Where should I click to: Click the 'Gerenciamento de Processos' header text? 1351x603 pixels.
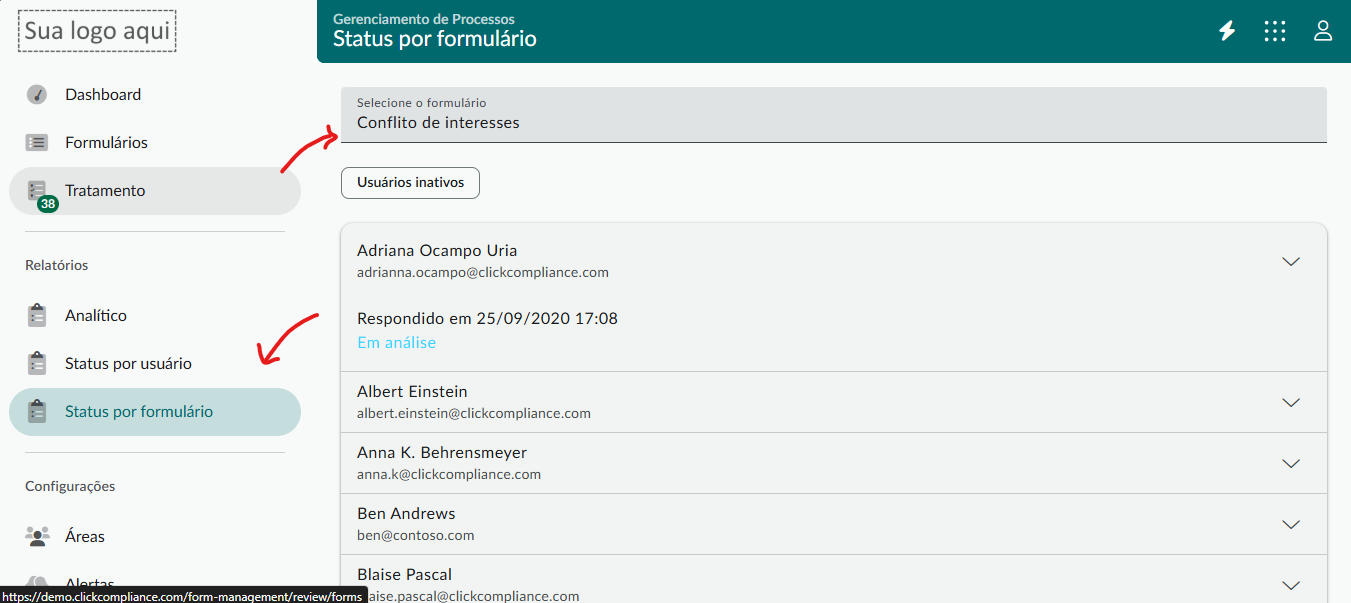tap(424, 19)
